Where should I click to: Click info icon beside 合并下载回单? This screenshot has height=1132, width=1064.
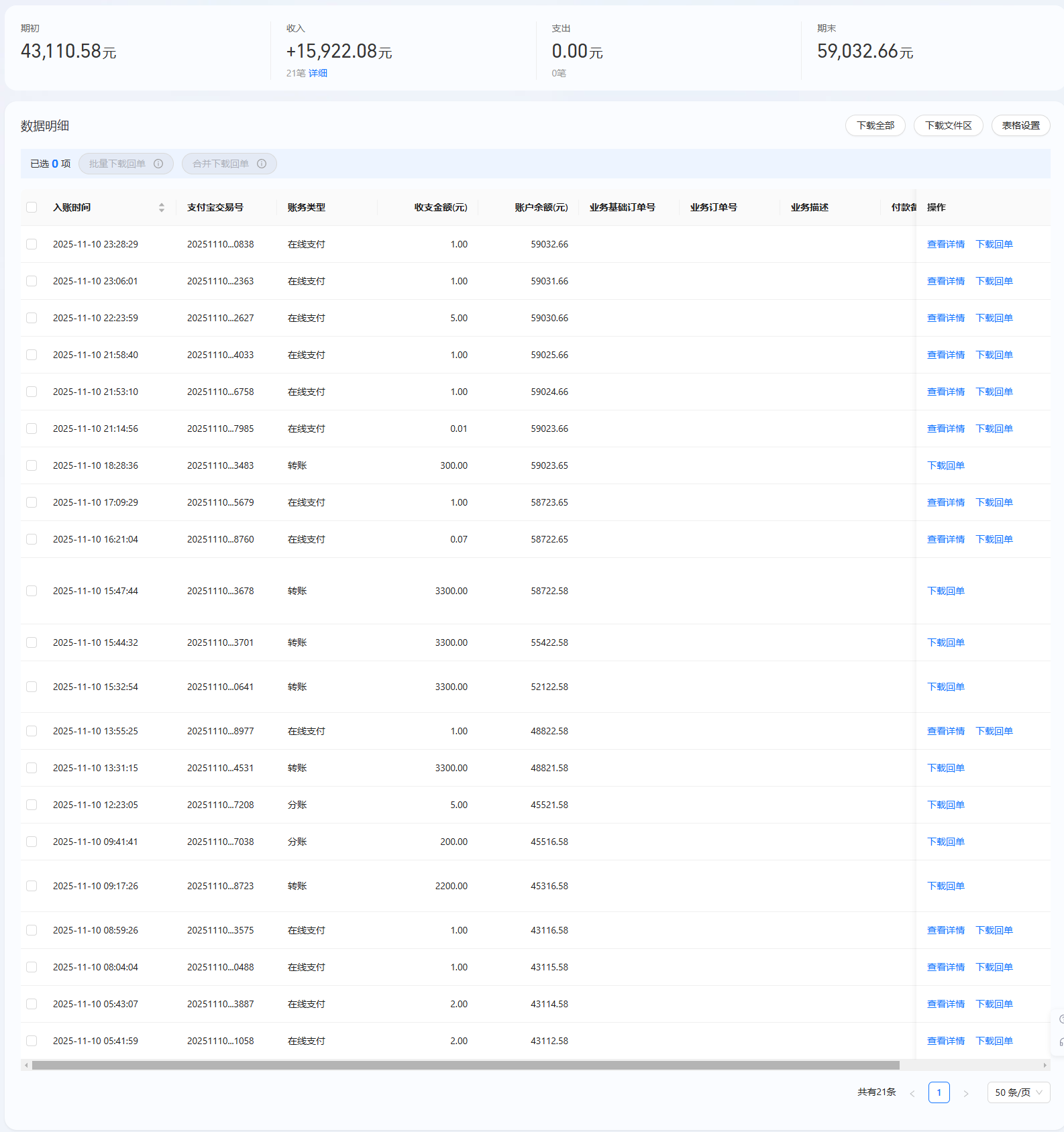click(x=262, y=164)
